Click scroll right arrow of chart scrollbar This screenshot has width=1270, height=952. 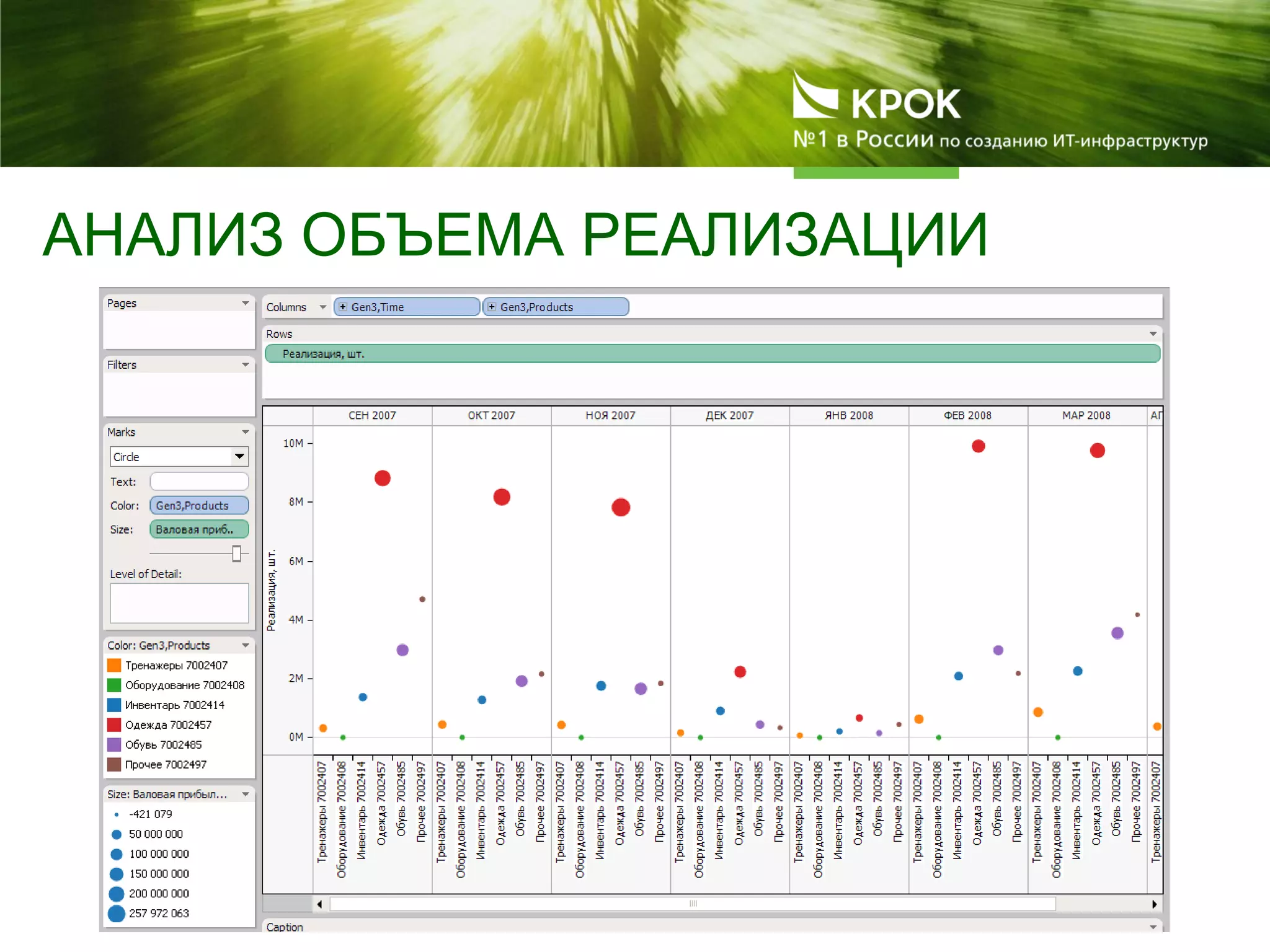1154,904
